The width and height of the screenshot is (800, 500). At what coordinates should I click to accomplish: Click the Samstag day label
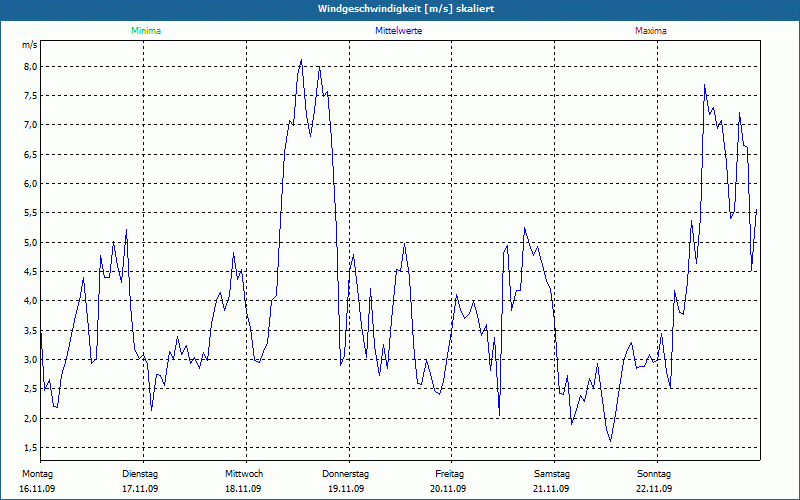point(552,474)
